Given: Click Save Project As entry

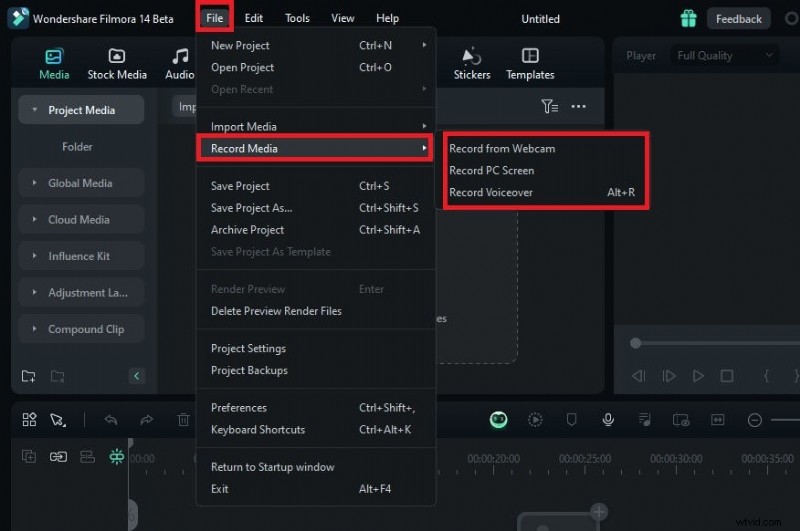Looking at the screenshot, I should click(315, 208).
